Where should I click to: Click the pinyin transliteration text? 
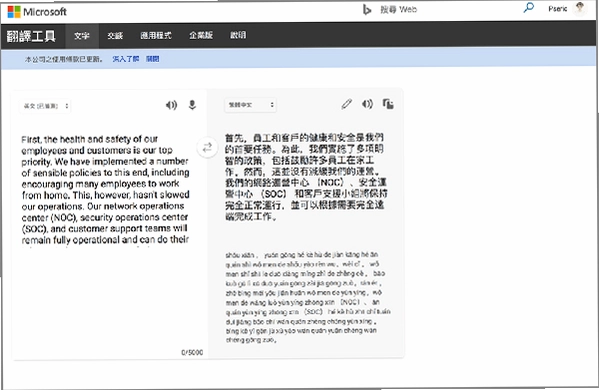point(307,297)
